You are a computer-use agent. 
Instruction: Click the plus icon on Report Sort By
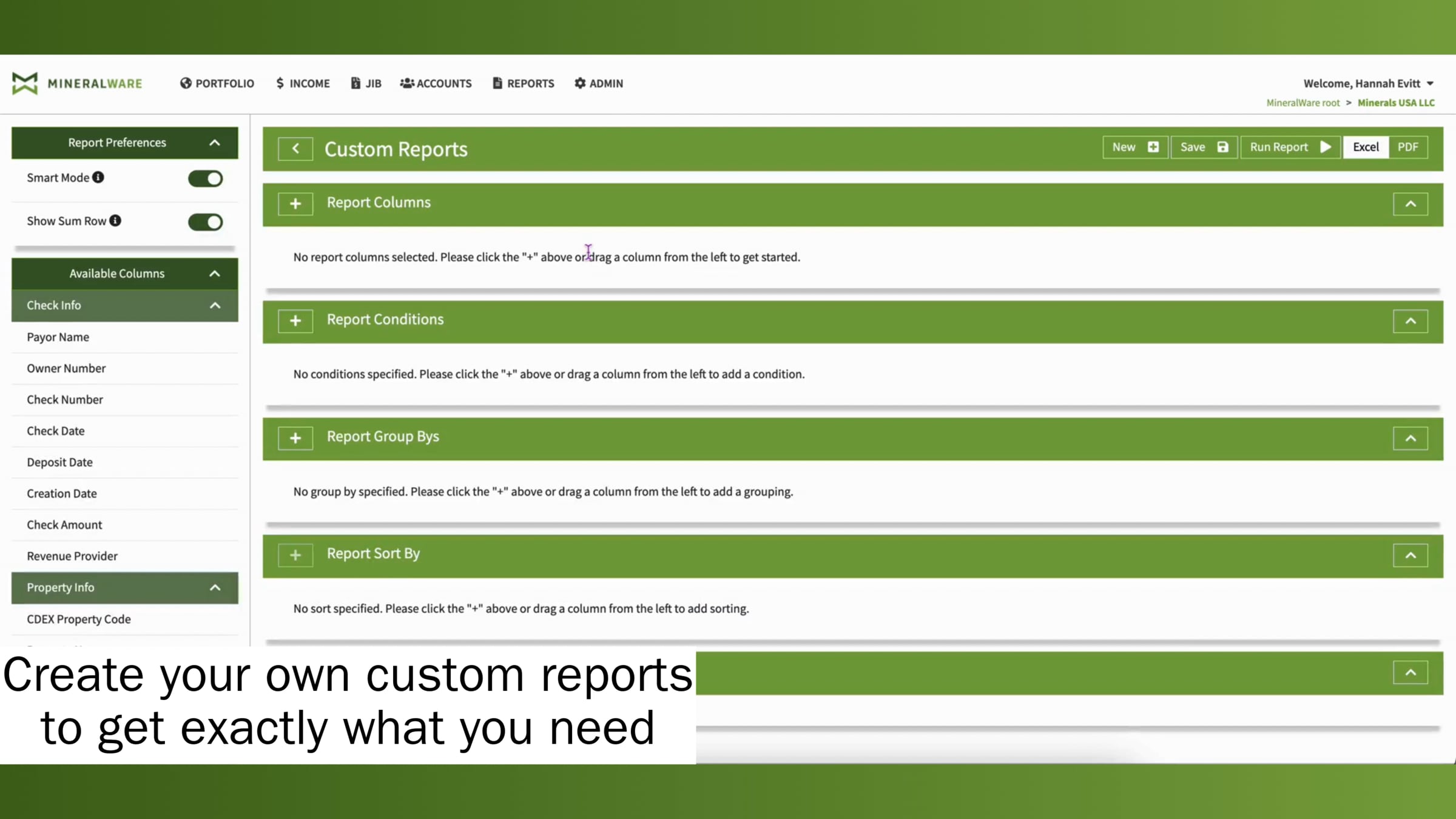coord(295,555)
